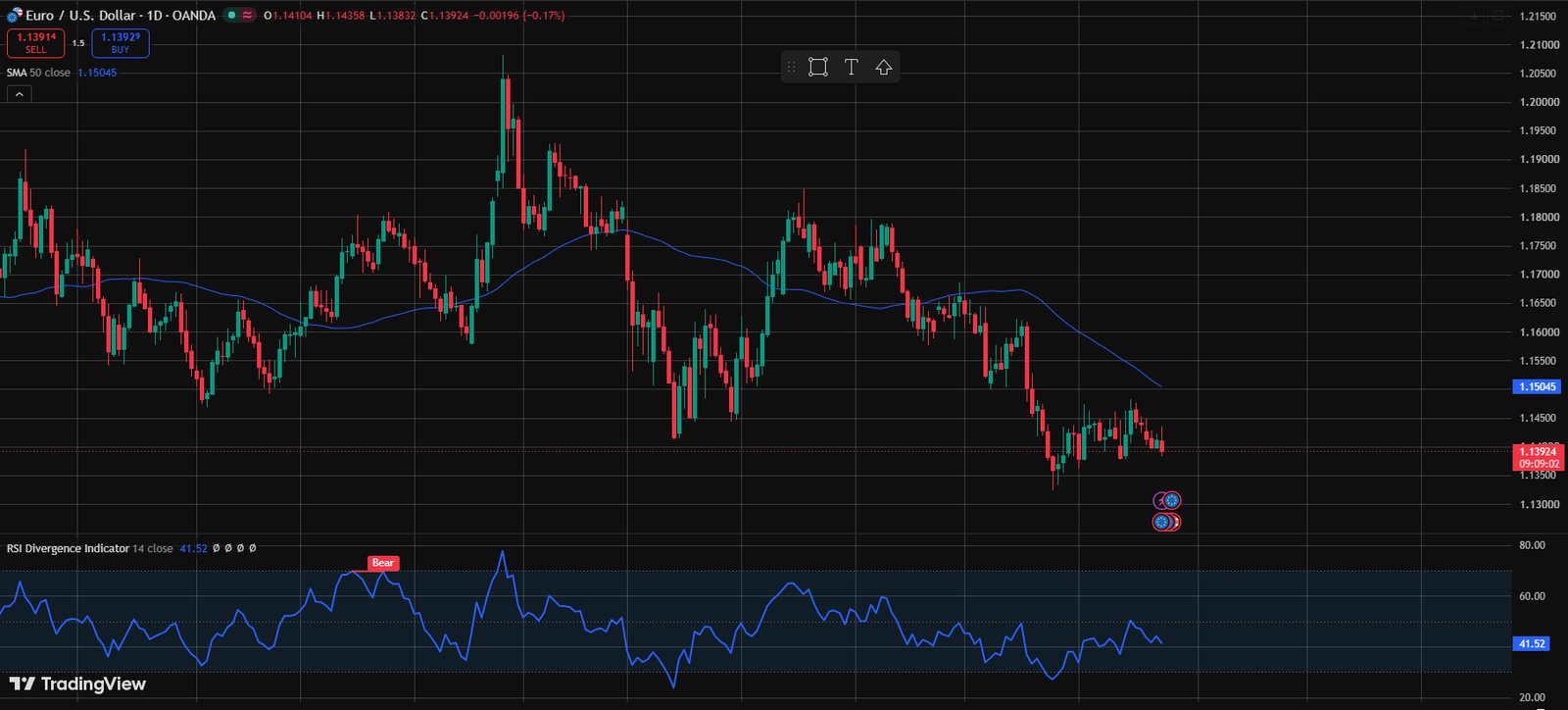This screenshot has width=1568, height=710.
Task: Click the red SELL 1.13914 button
Action: (36, 43)
